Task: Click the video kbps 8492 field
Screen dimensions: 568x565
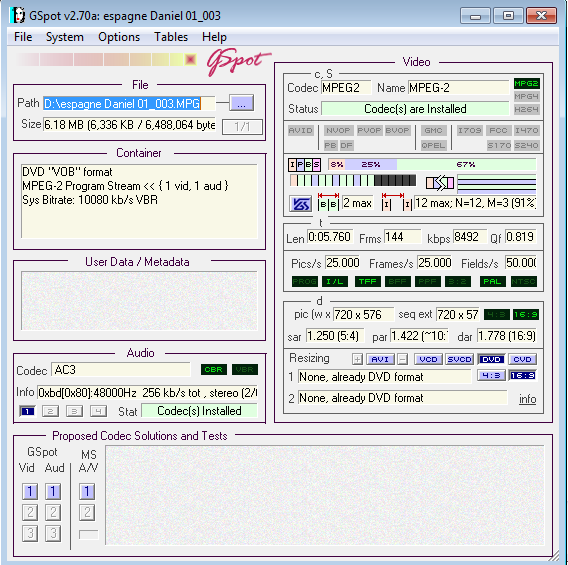Action: 469,237
